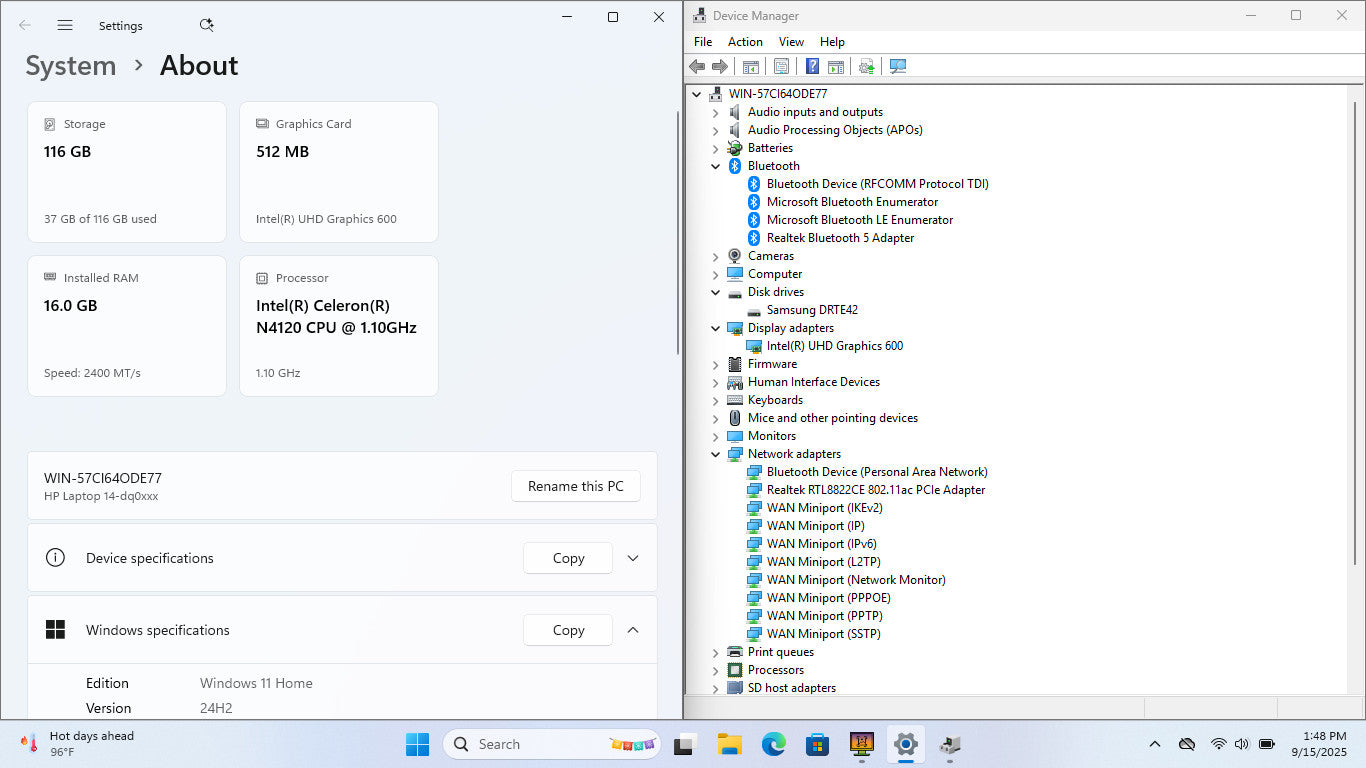1366x768 pixels.
Task: Open the Action menu in Device Manager
Action: 745,42
